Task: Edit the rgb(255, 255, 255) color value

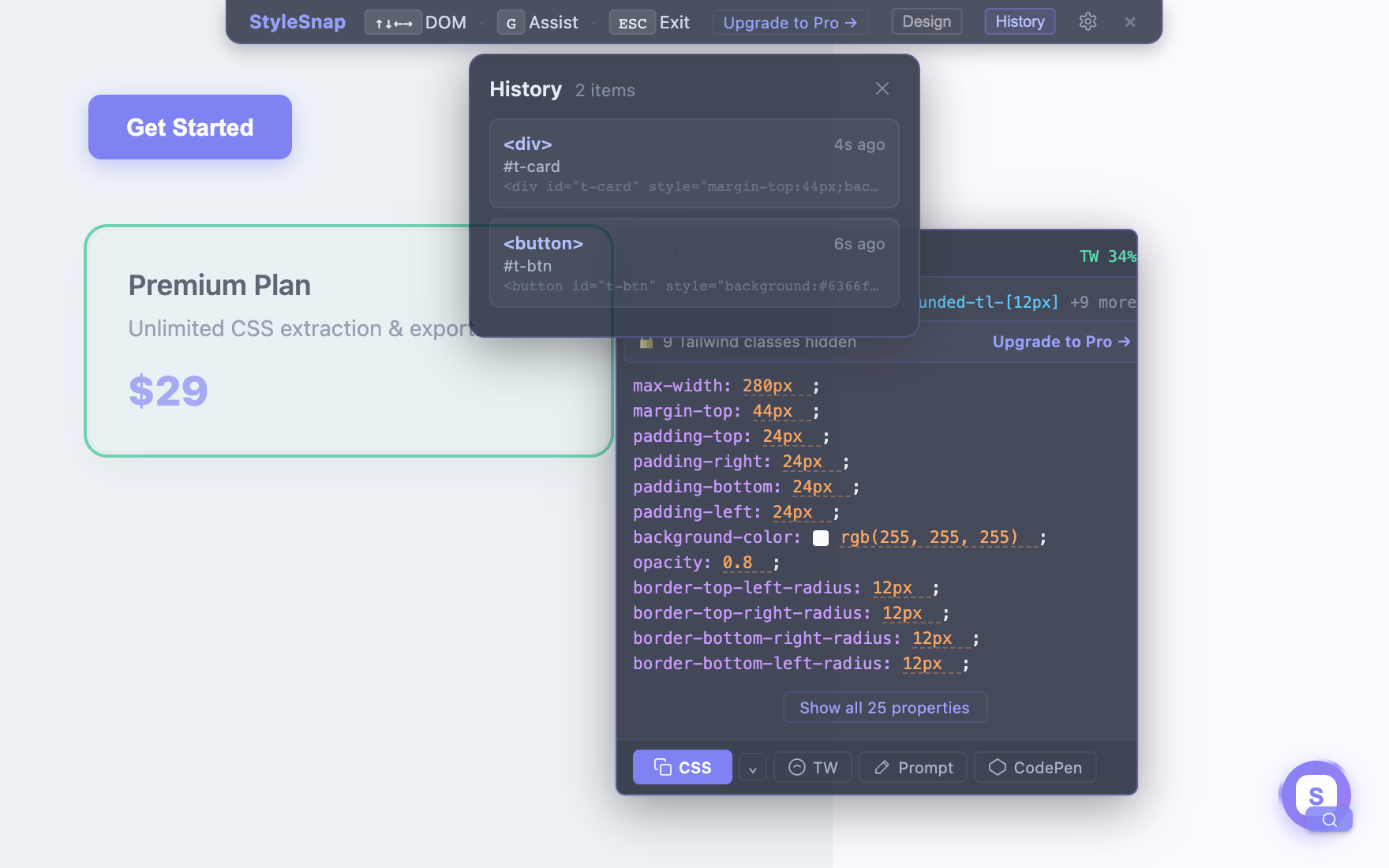Action: click(930, 537)
